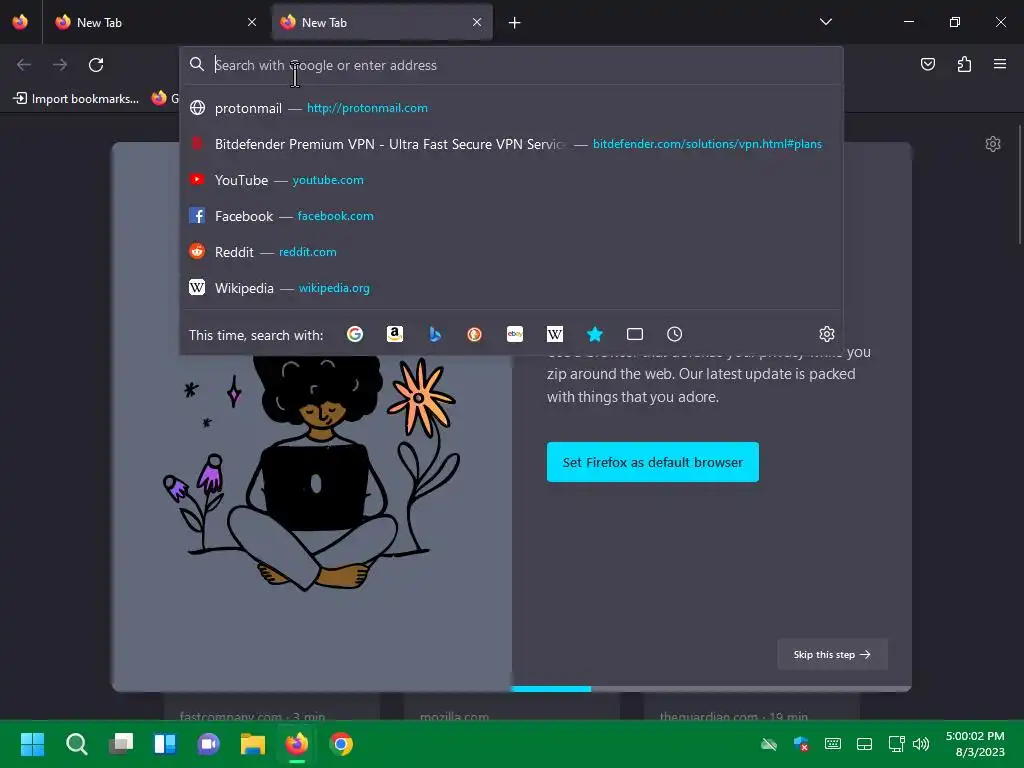Open the volume control in system tray

tap(921, 744)
